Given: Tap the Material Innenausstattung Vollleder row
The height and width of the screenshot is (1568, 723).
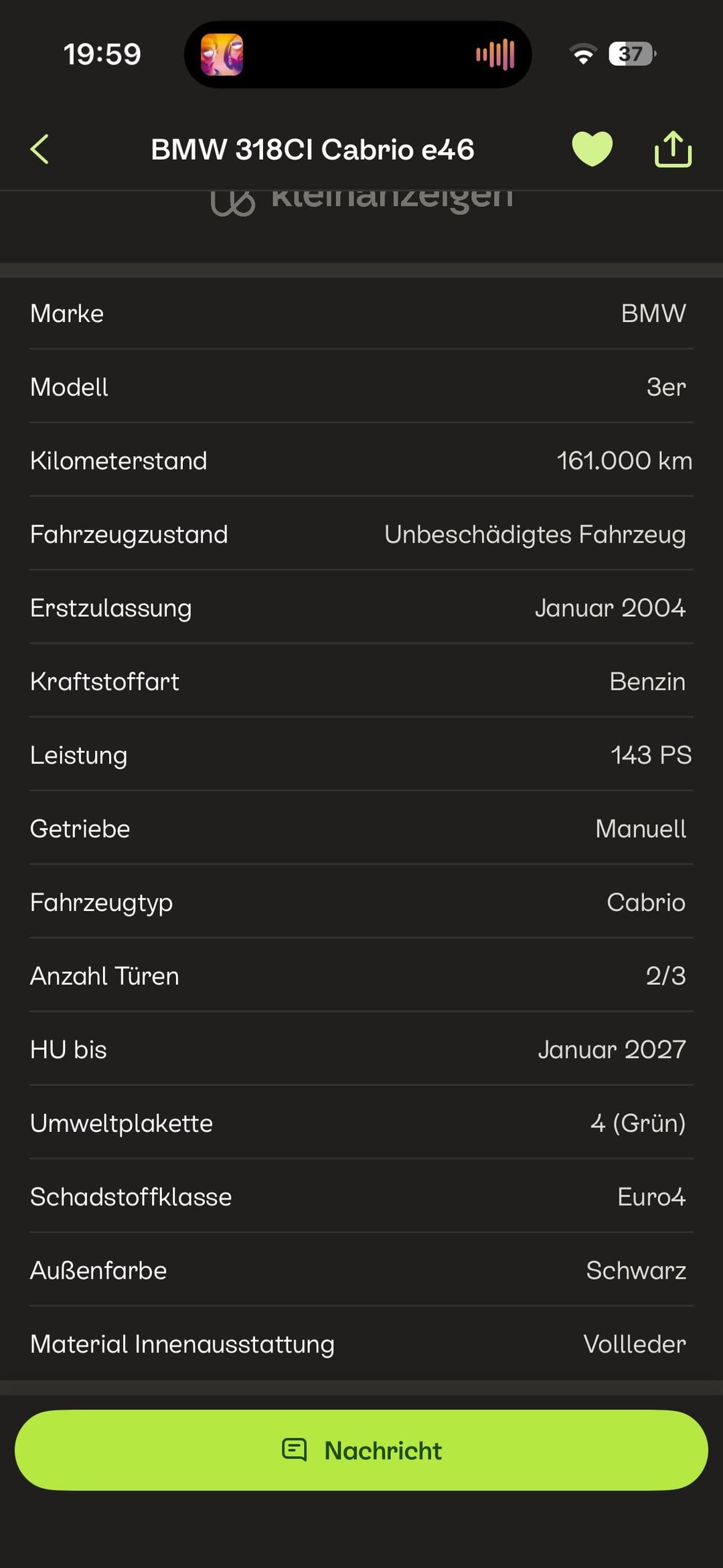Looking at the screenshot, I should tap(361, 1344).
